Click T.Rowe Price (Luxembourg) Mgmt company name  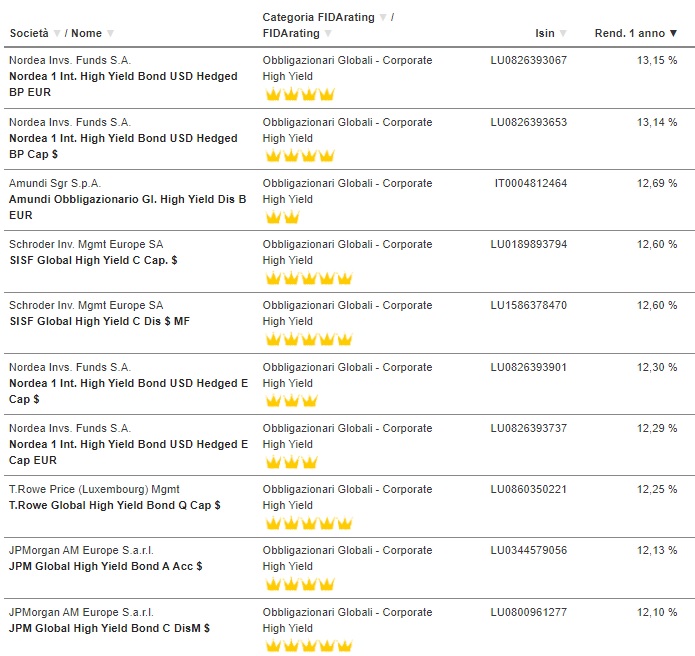pos(94,489)
